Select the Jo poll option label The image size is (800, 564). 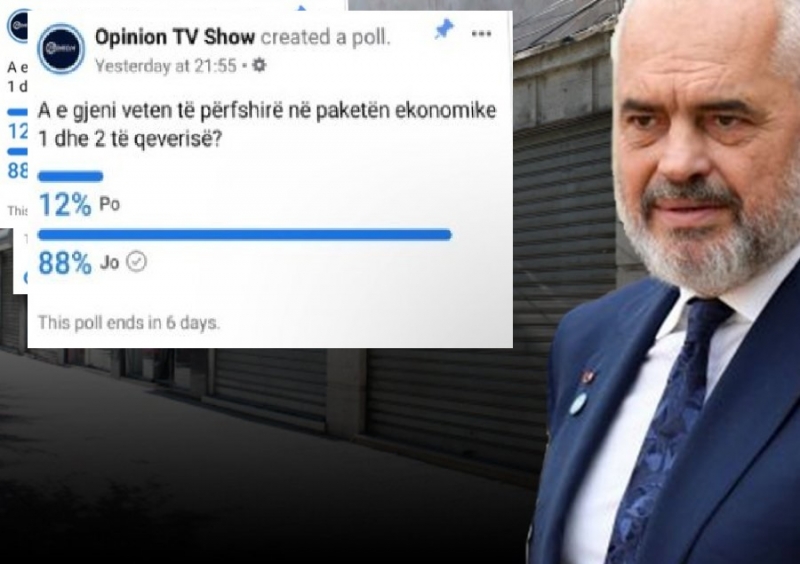[x=109, y=262]
